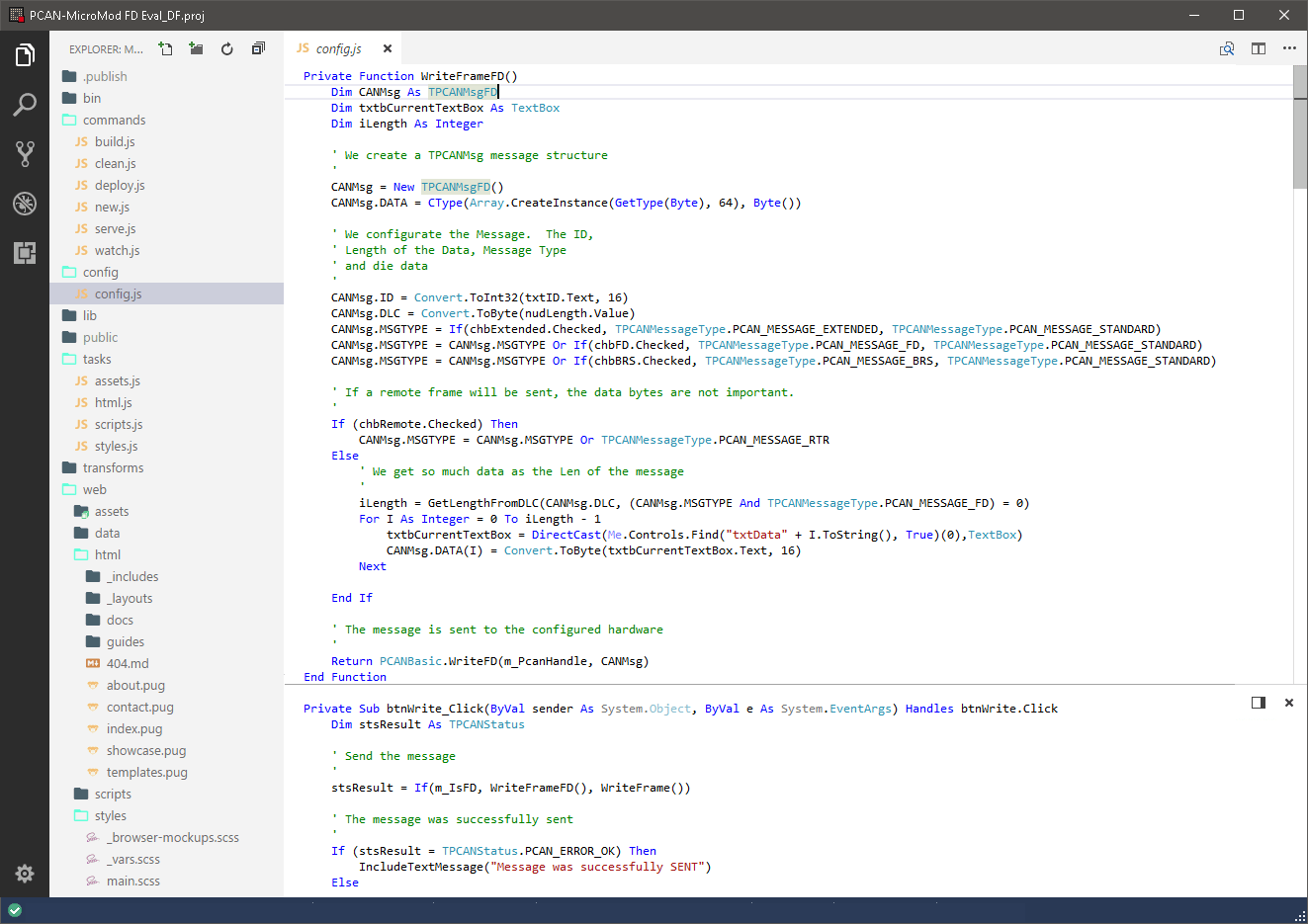Viewport: 1308px width, 924px height.
Task: Split the editor using the toolbar icon
Action: click(1259, 48)
